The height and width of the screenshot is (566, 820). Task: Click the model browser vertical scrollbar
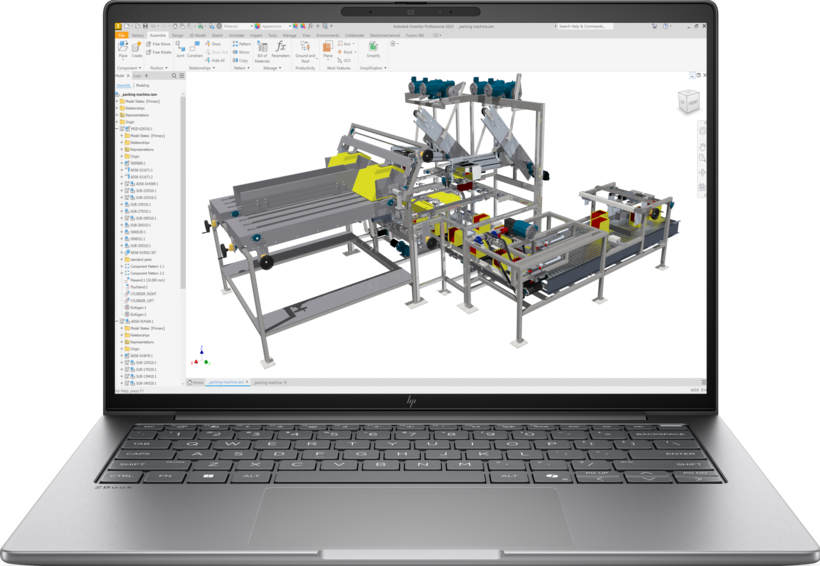pyautogui.click(x=183, y=191)
